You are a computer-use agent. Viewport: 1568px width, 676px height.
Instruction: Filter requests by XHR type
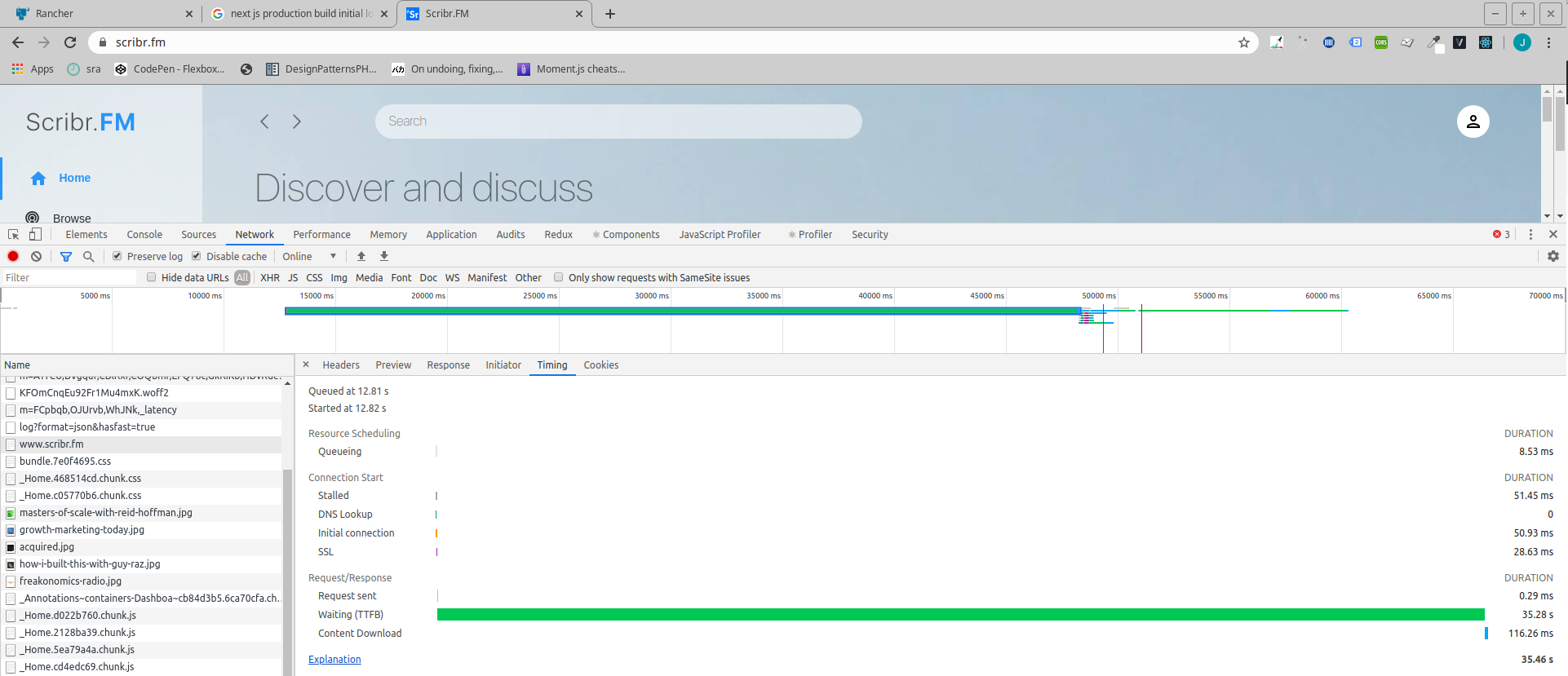(x=270, y=277)
